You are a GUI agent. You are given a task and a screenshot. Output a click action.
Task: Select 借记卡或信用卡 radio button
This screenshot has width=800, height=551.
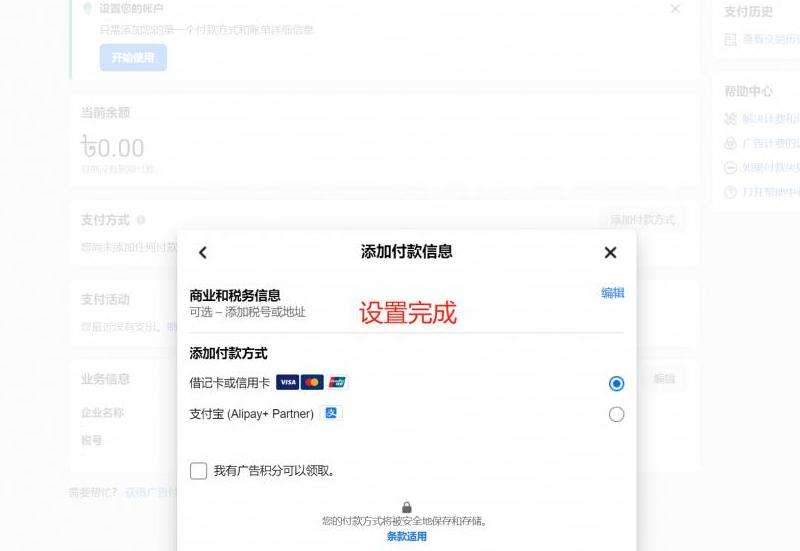coord(616,383)
